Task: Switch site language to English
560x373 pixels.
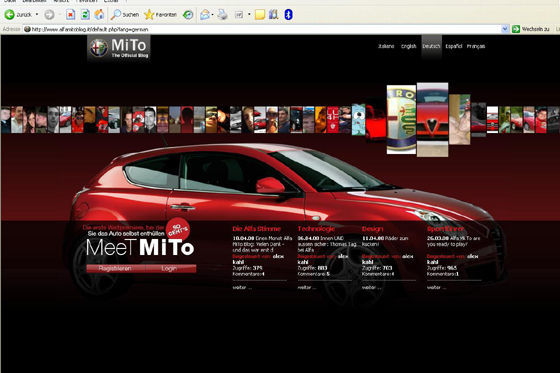Action: tap(409, 46)
